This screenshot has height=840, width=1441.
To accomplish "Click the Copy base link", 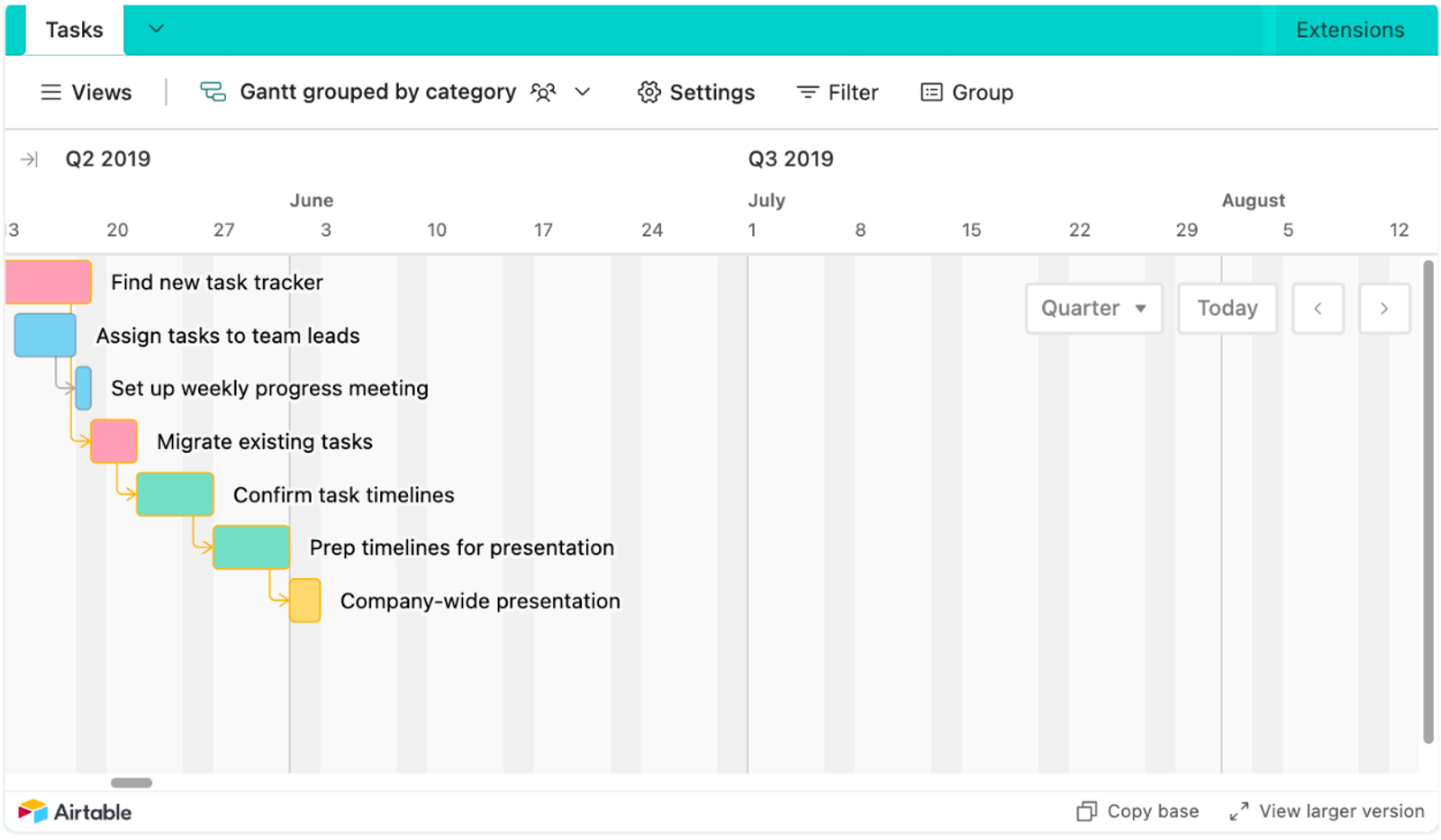I will tap(1153, 811).
